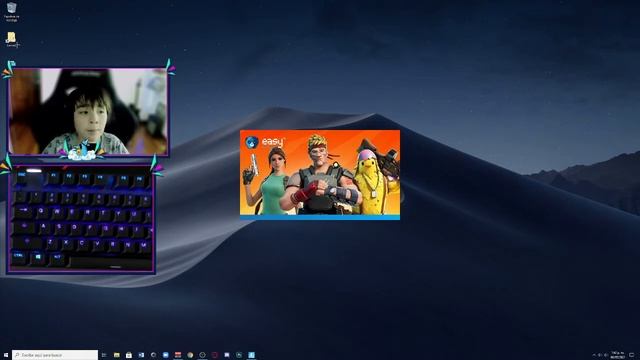Click the Easy Anti-Cheat Fortnite splash image
Image resolution: width=640 pixels, height=360 pixels.
tap(320, 175)
